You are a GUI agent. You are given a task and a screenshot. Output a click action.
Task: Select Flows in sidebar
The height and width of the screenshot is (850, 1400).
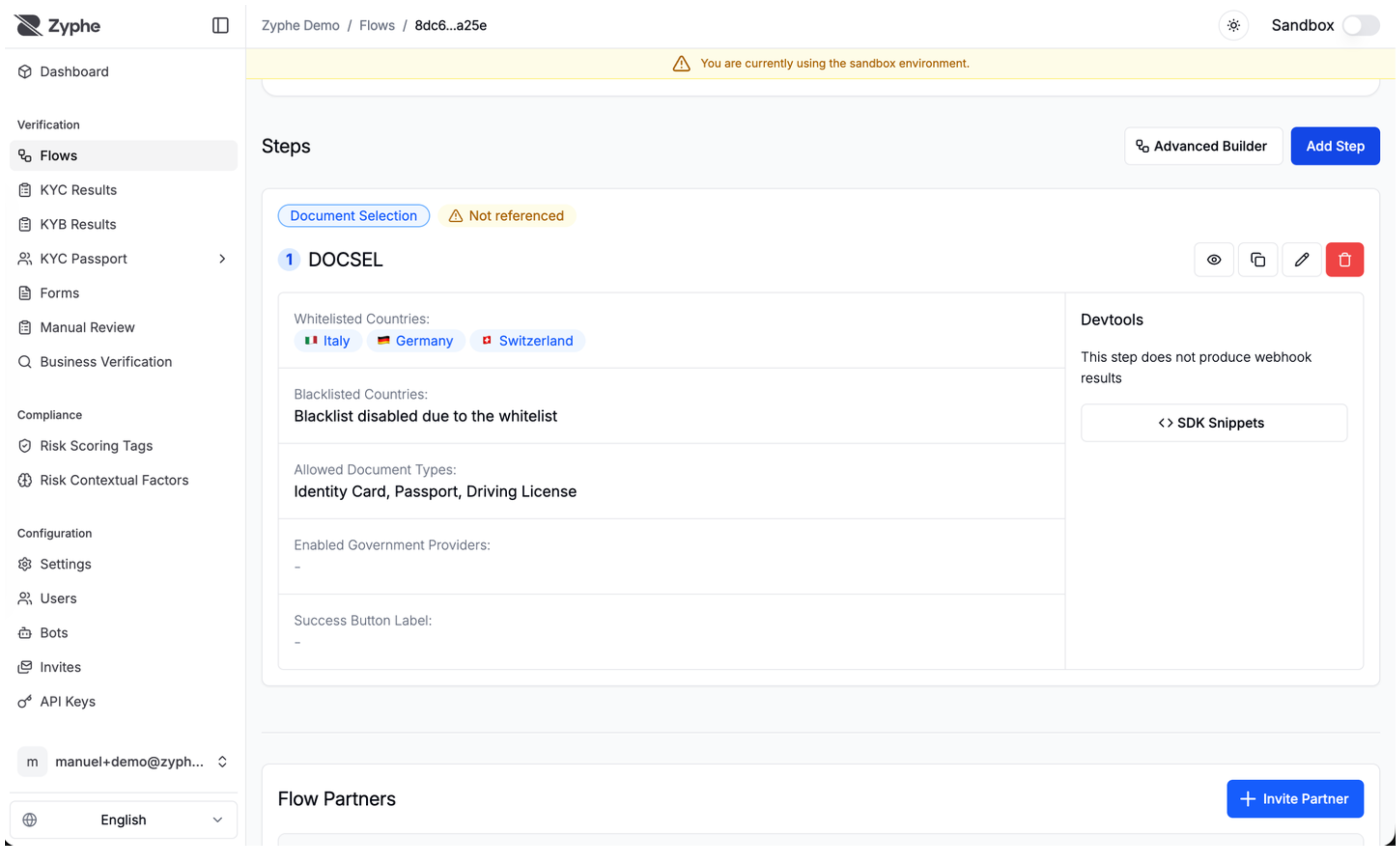click(x=123, y=155)
